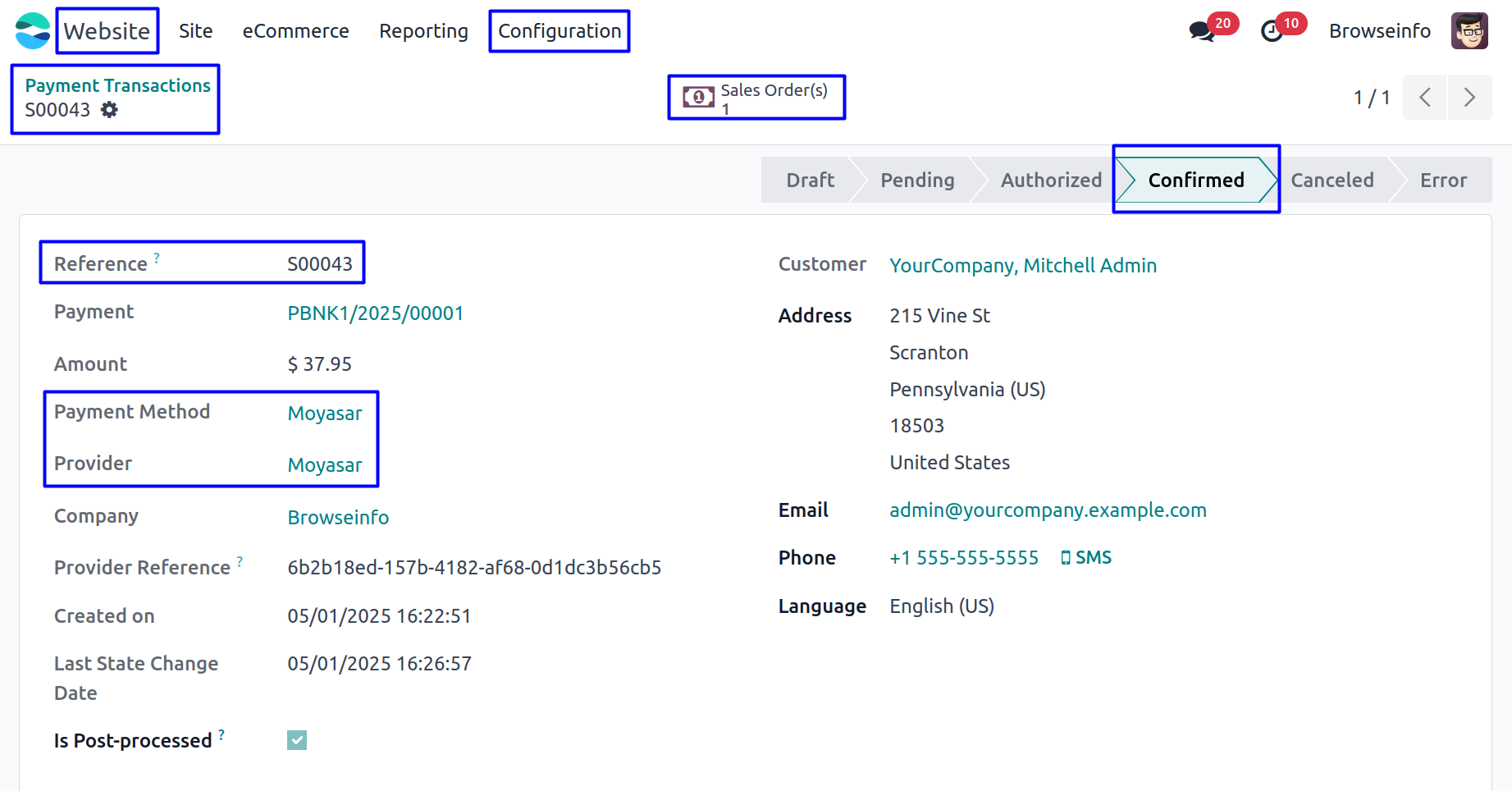The image size is (1512, 791).
Task: Go to the next record arrow
Action: tap(1469, 98)
